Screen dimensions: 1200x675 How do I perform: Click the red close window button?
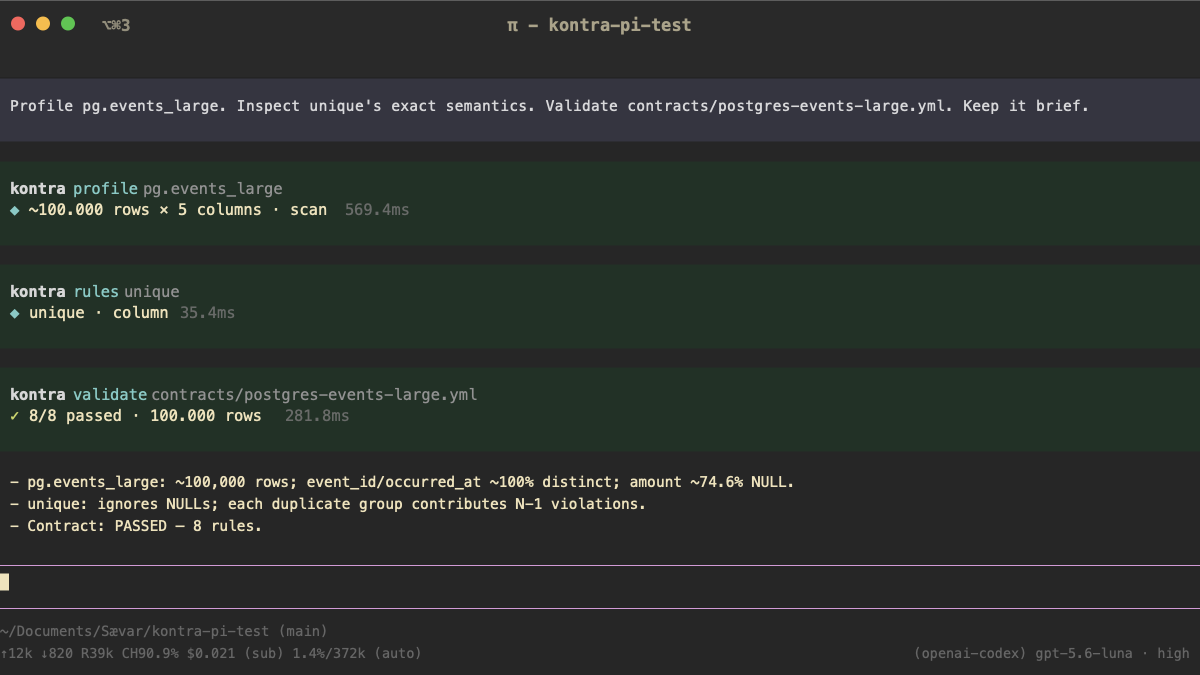click(x=17, y=24)
